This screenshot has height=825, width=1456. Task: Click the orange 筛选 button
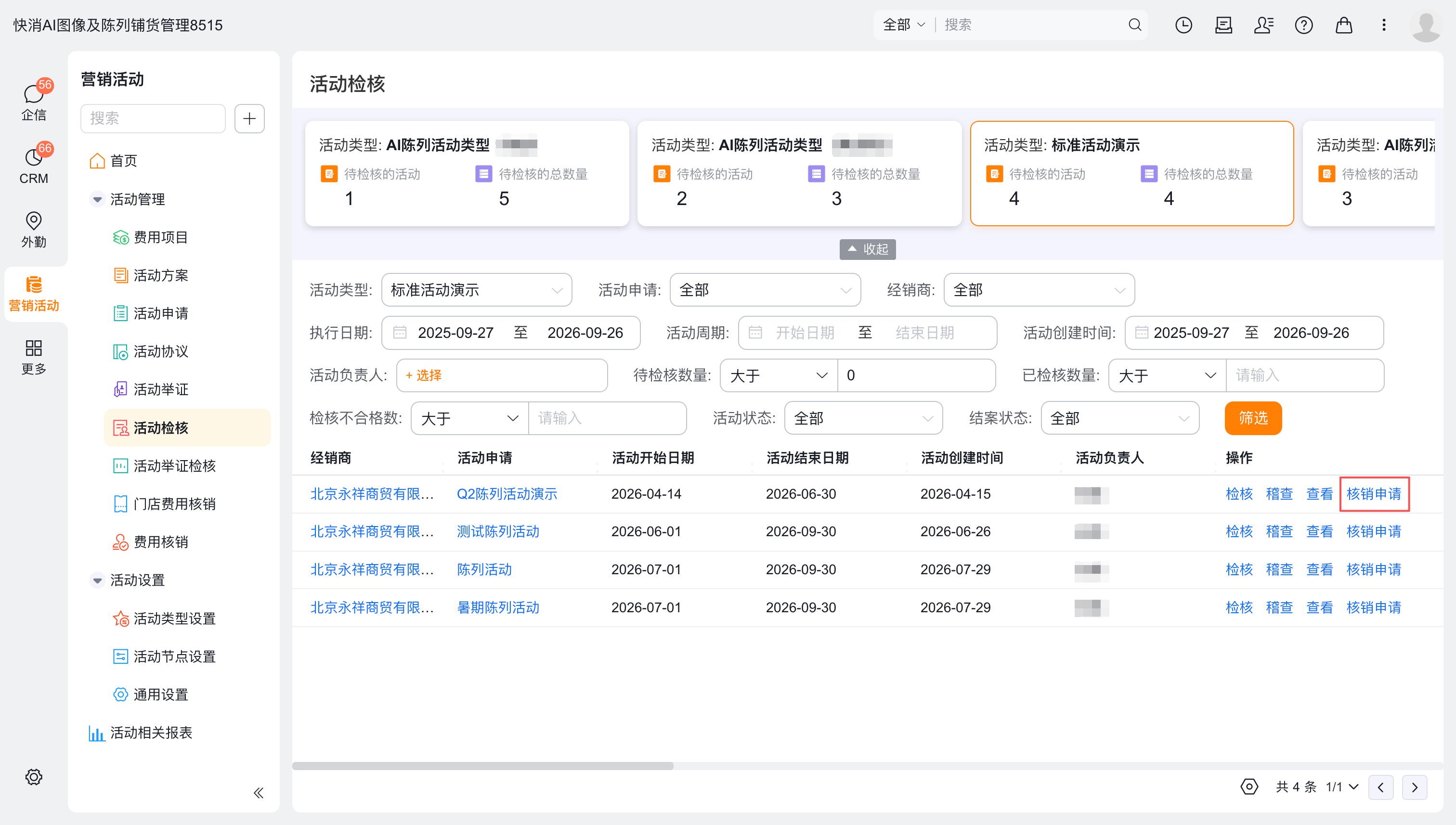point(1252,418)
